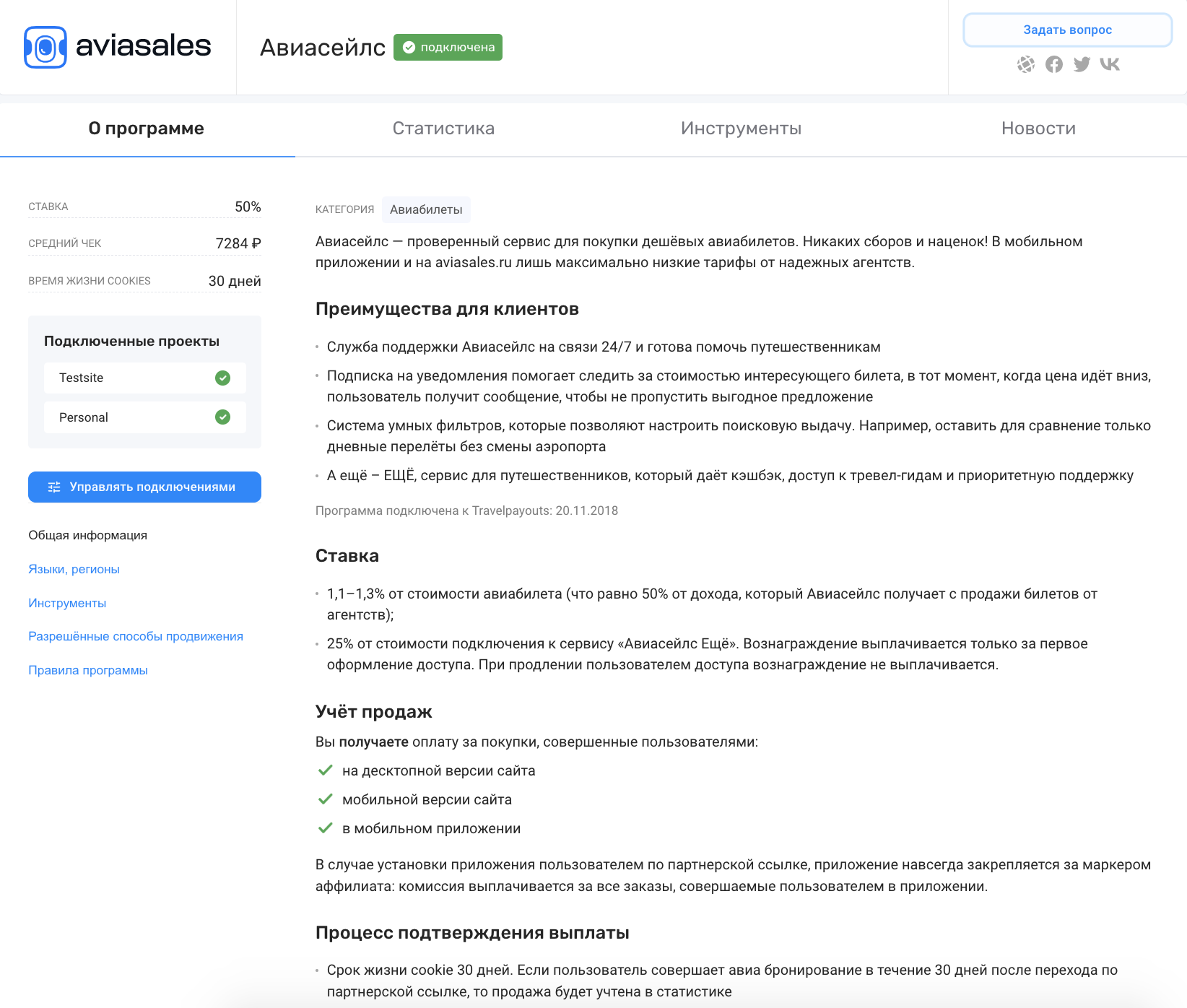Click the 7284 ₽ средний чек value
This screenshot has height=1008, width=1187.
tap(238, 243)
